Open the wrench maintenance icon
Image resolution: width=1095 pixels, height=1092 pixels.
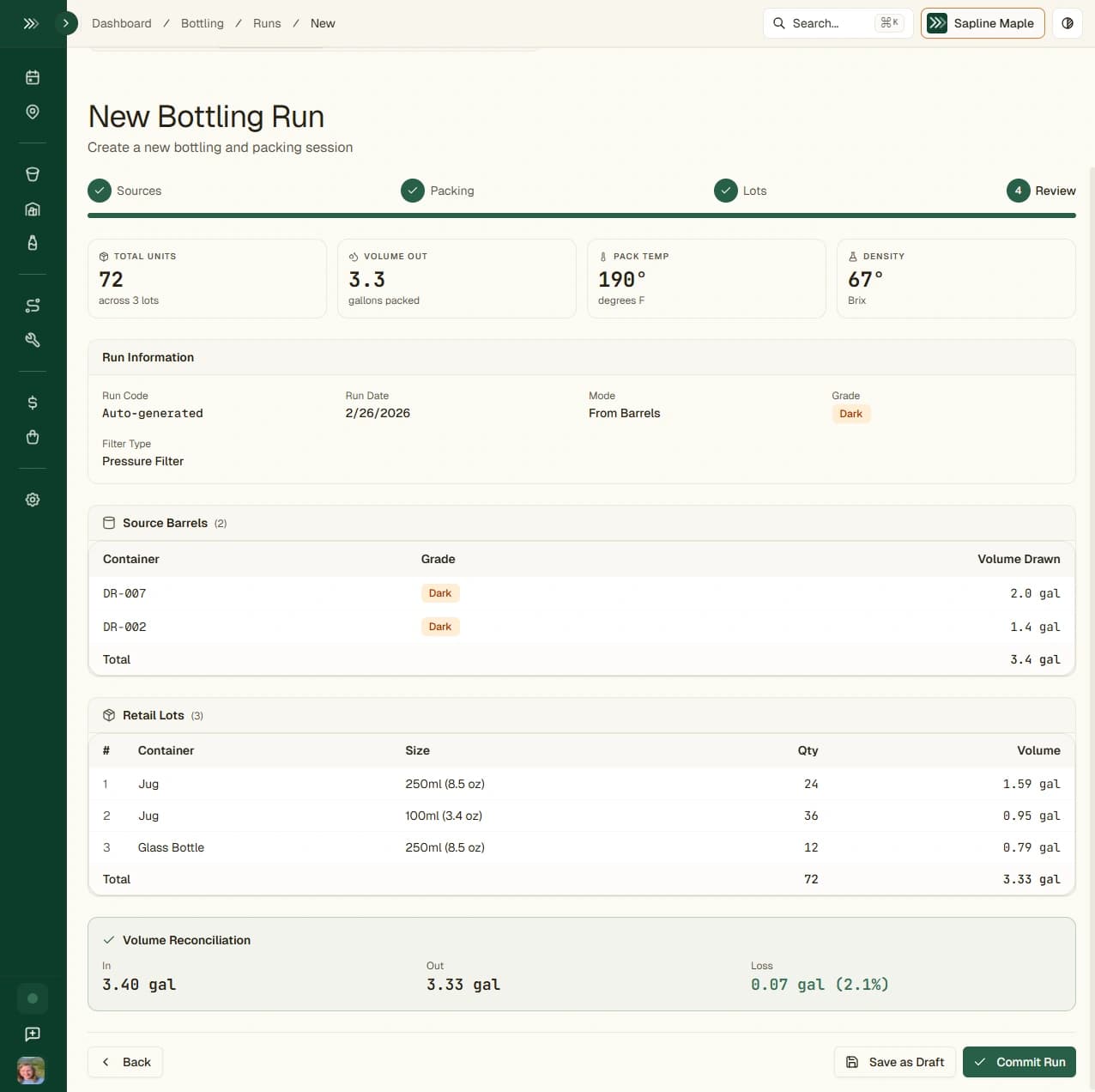(33, 340)
